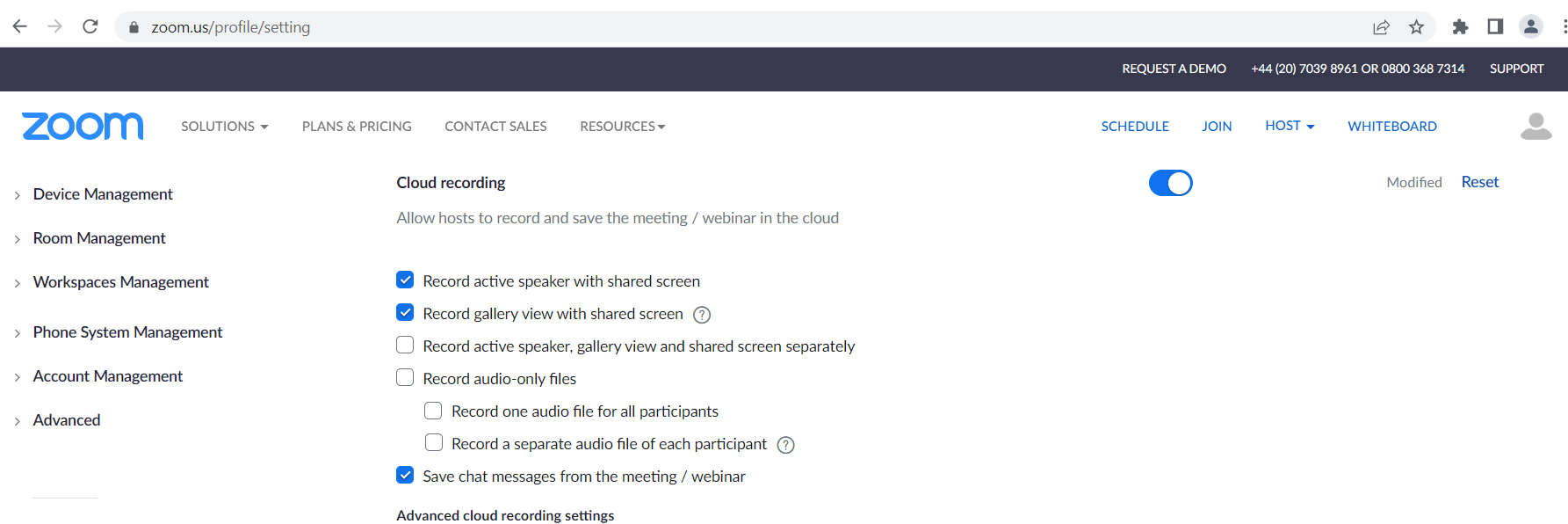1568x524 pixels.
Task: Check Record active speaker, gallery view separately
Action: [x=405, y=345]
